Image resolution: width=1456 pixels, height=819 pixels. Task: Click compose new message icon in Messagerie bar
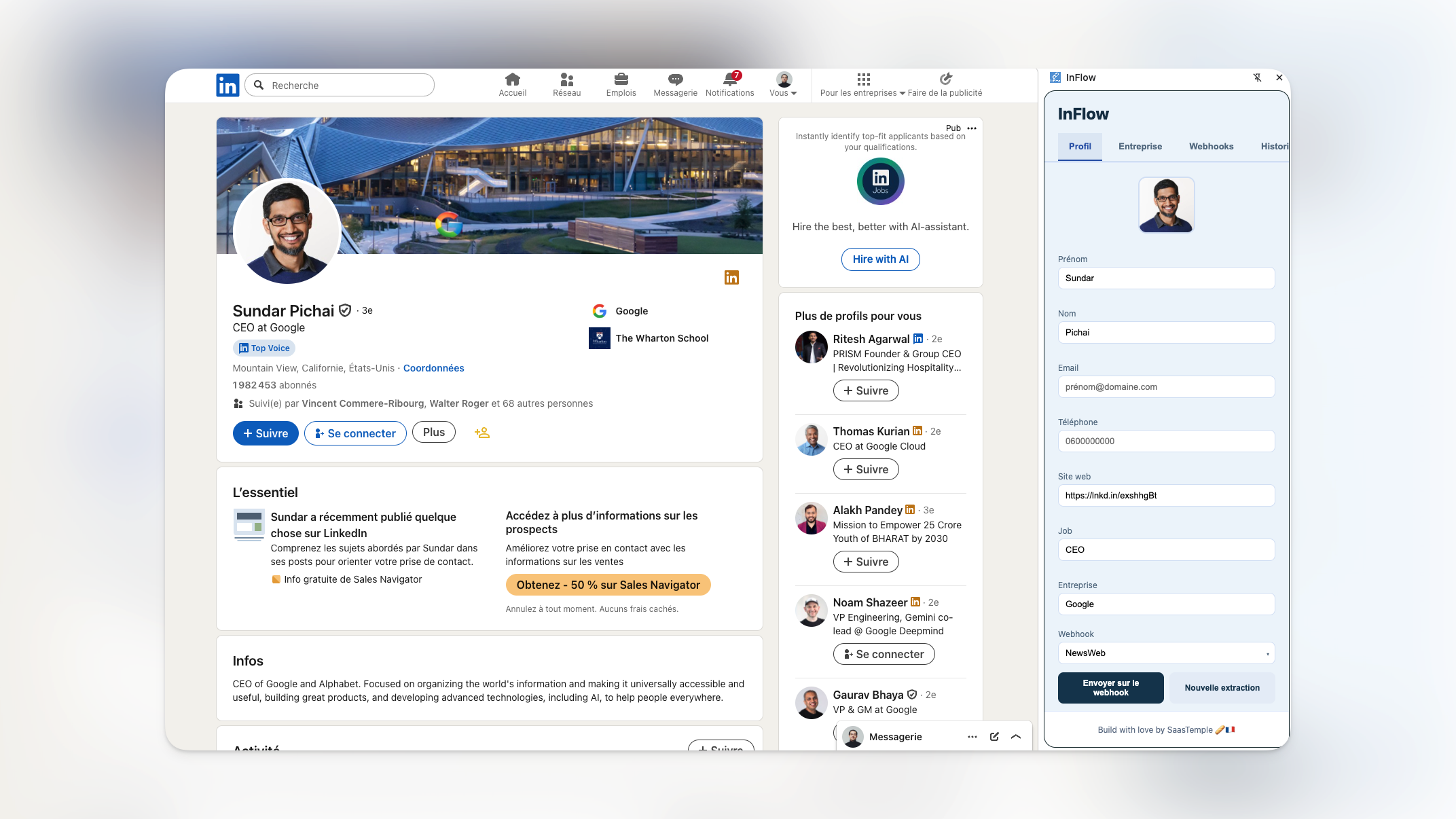pyautogui.click(x=994, y=737)
